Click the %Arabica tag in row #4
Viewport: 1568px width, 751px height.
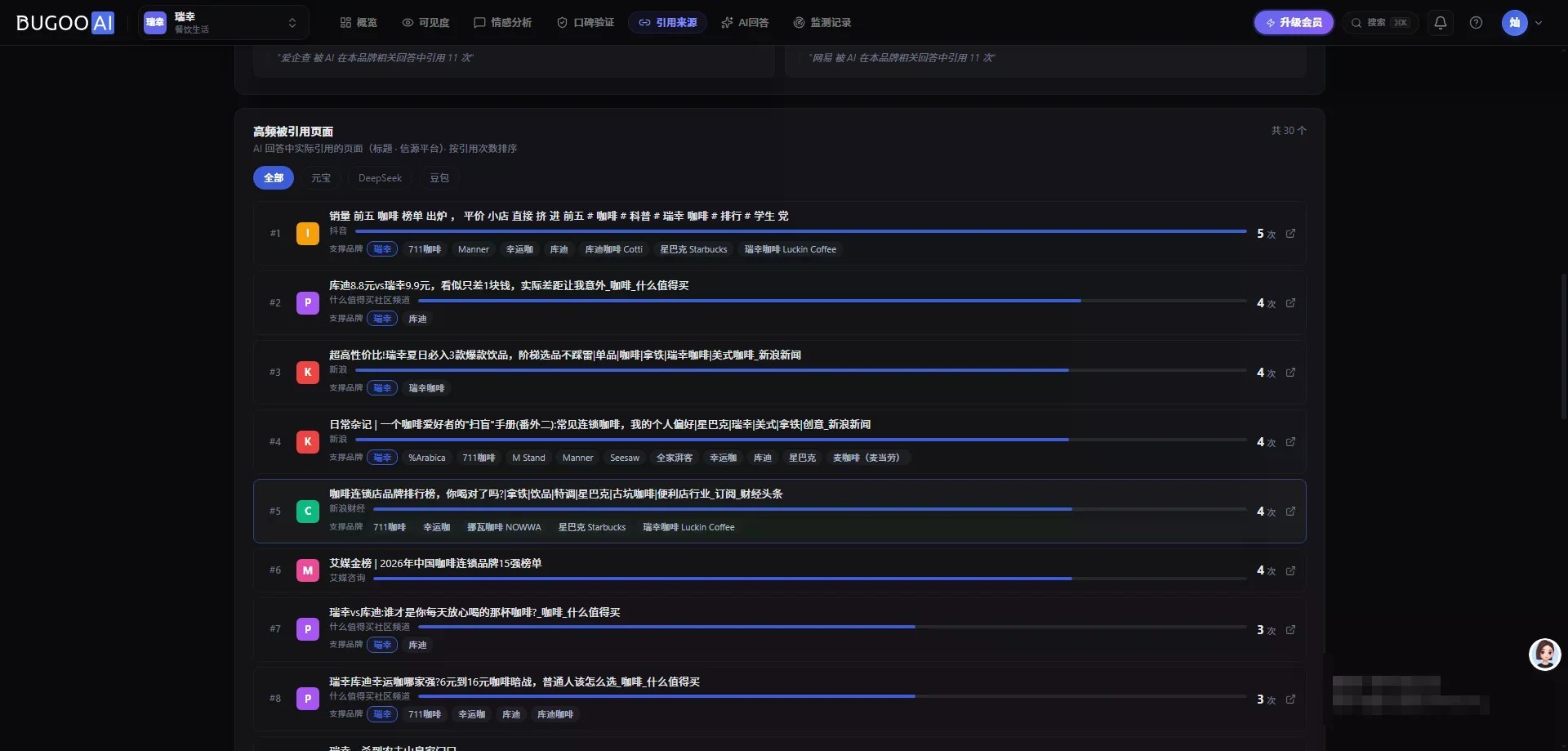click(427, 458)
